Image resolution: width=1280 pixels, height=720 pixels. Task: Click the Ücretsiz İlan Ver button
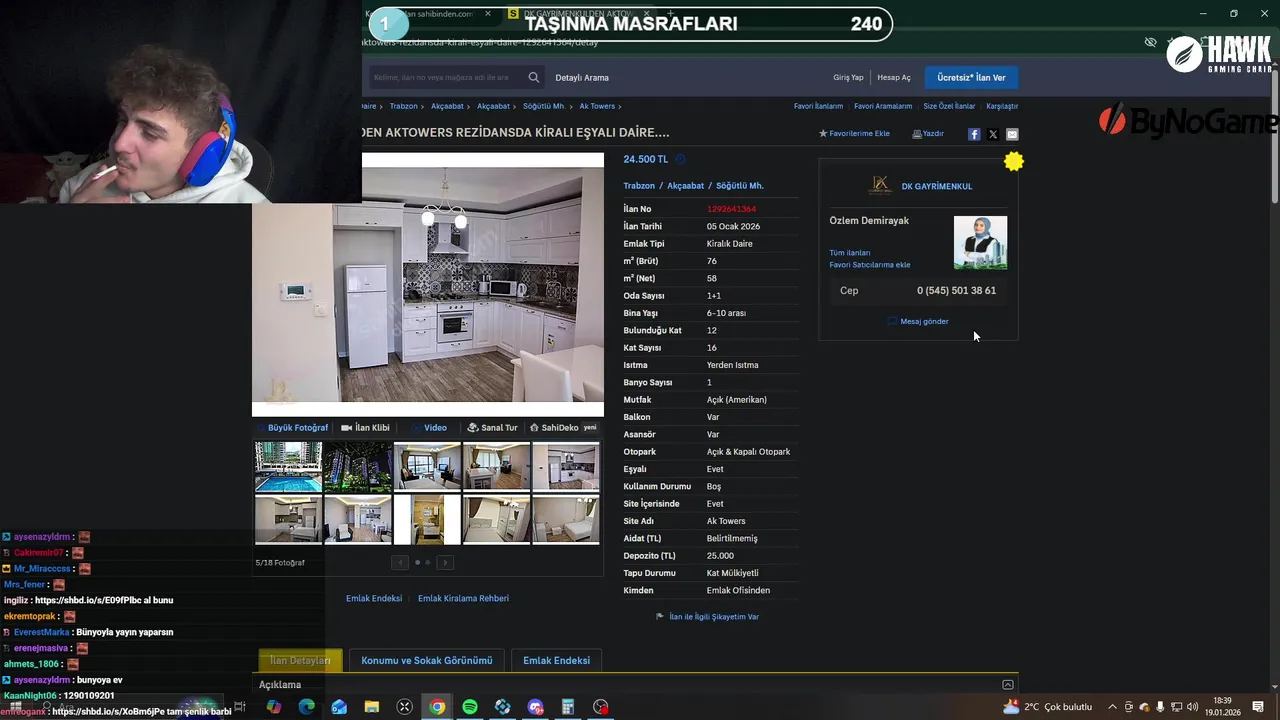point(971,77)
